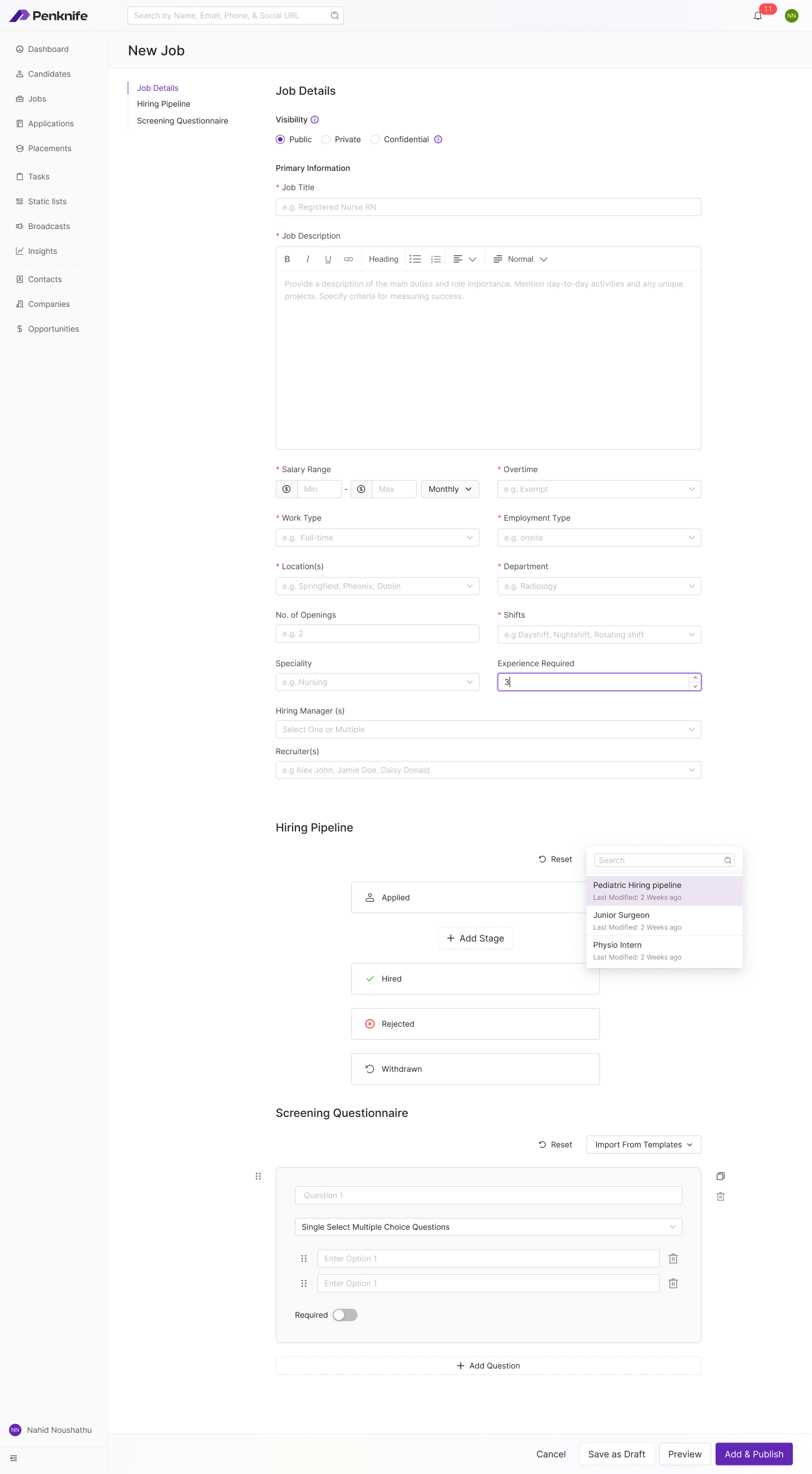812x1474 pixels.
Task: Expand the Overtime dropdown
Action: 599,489
